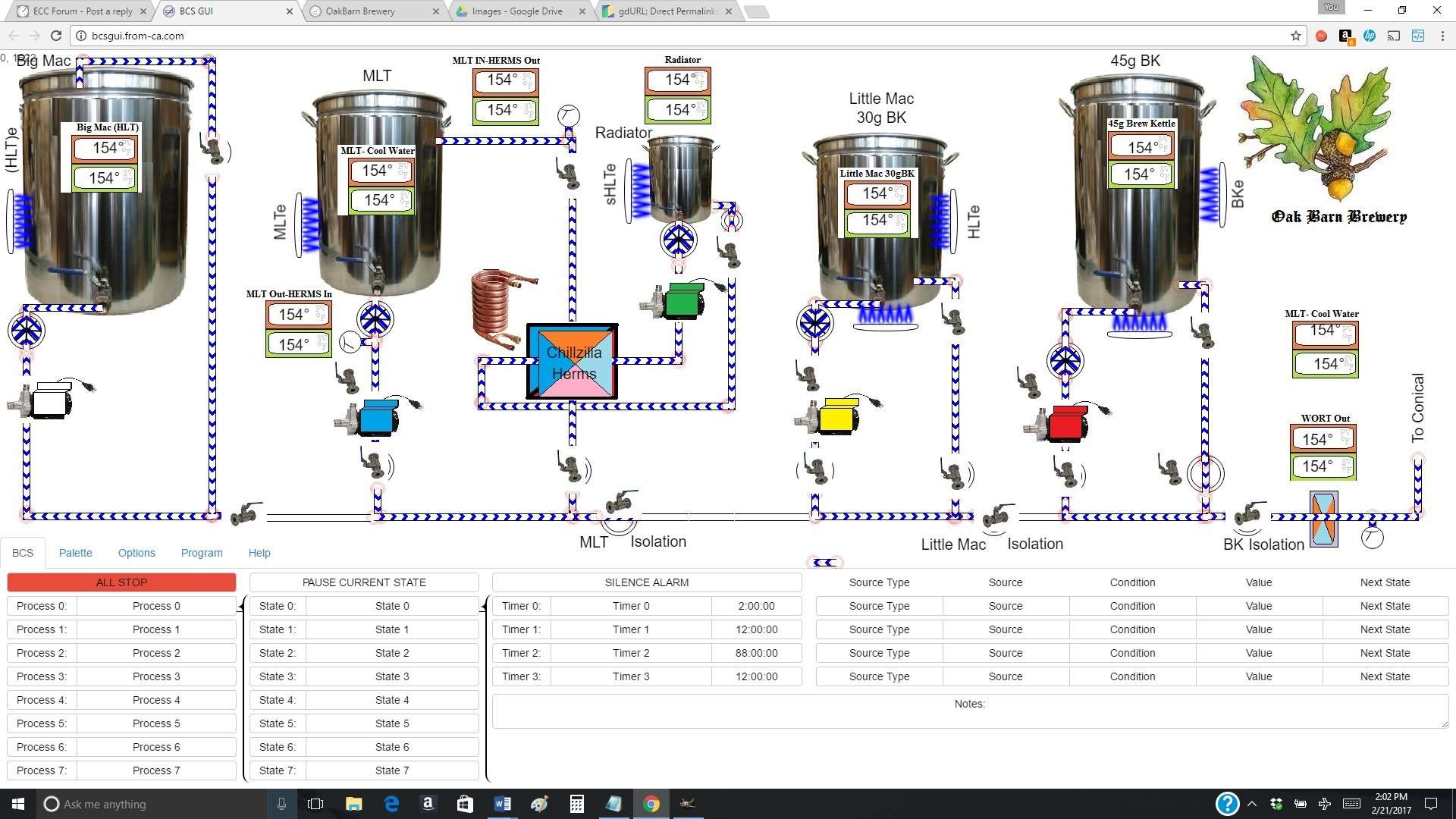
Task: Open File Explorer from taskbar
Action: 353,804
